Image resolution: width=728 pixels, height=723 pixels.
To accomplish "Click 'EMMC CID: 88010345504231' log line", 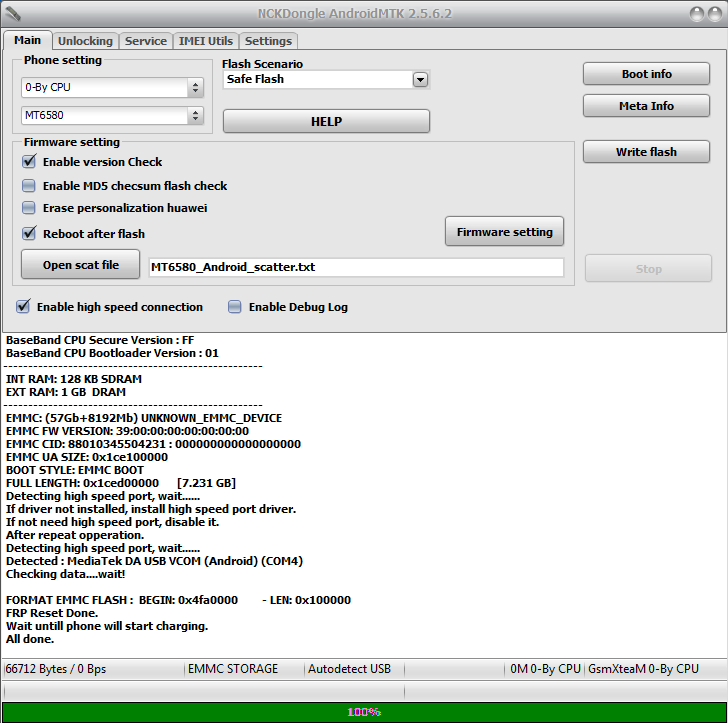I will 153,444.
